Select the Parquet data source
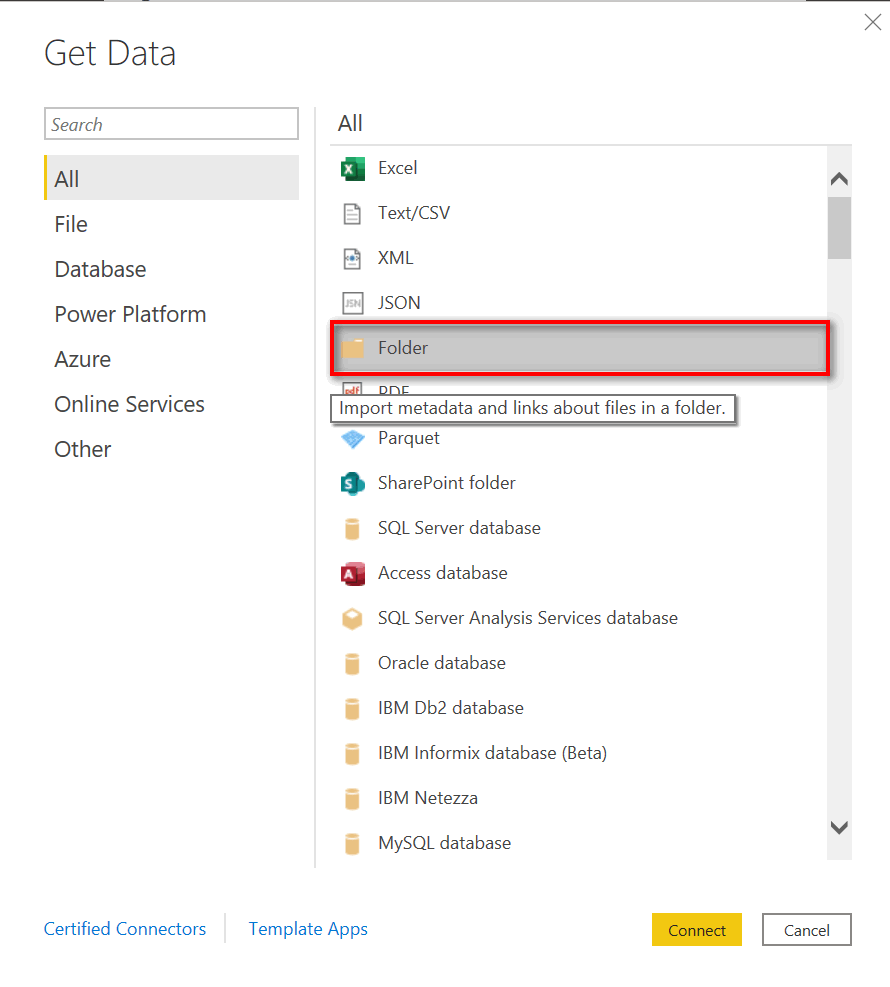Viewport: 890px width, 987px height. (578, 439)
